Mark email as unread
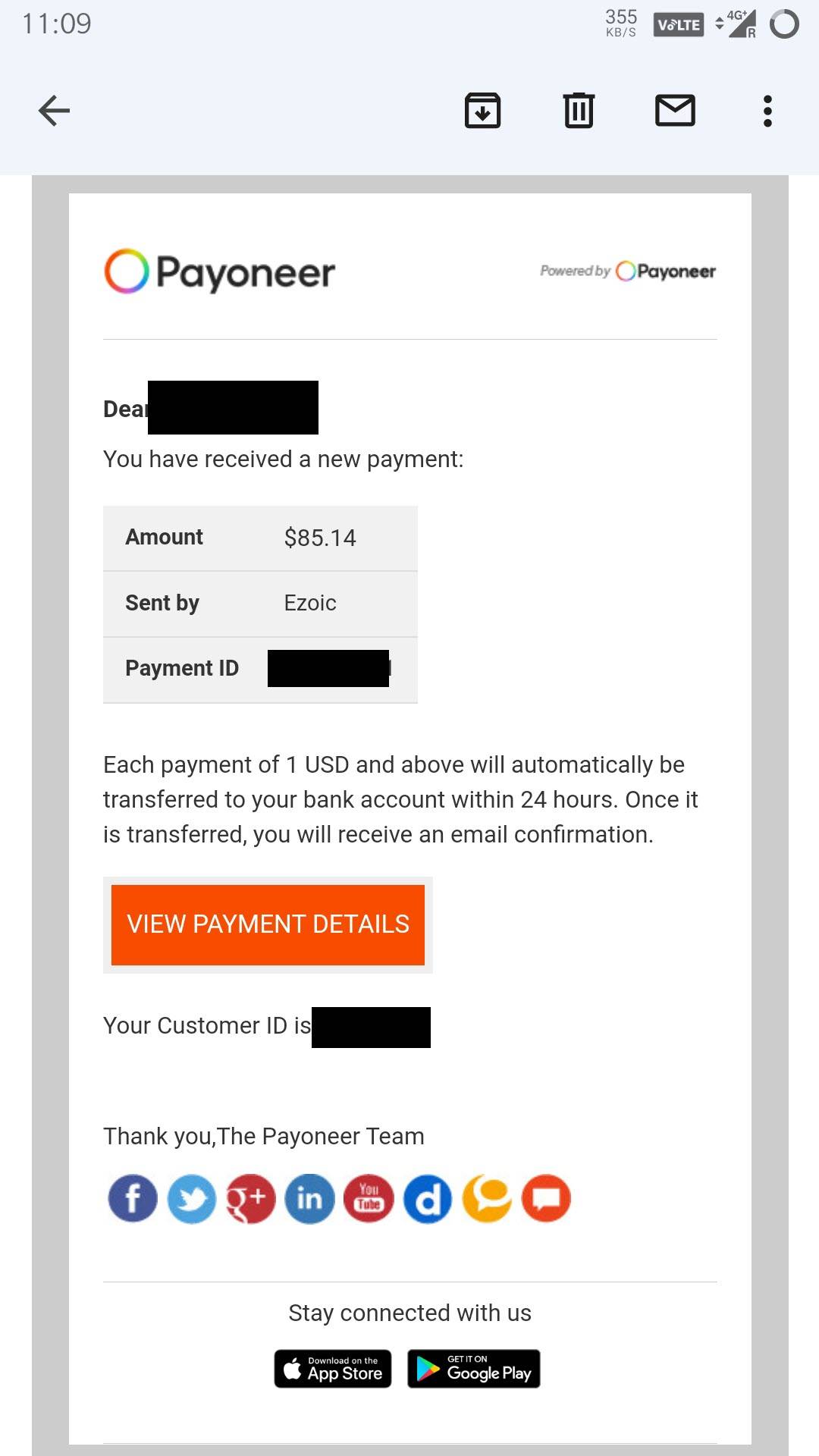 pos(675,111)
